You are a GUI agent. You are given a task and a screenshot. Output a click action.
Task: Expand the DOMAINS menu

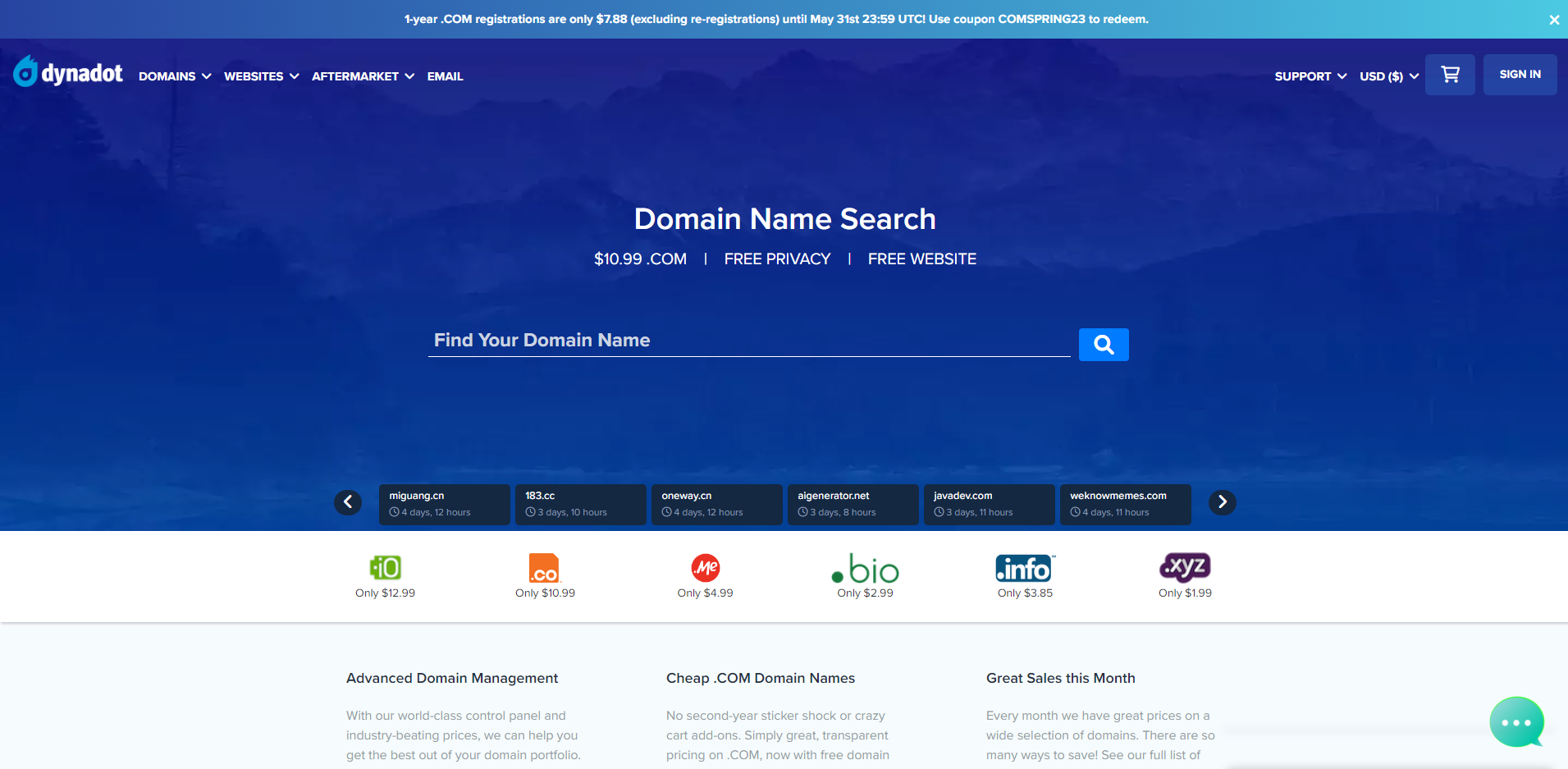pyautogui.click(x=175, y=76)
